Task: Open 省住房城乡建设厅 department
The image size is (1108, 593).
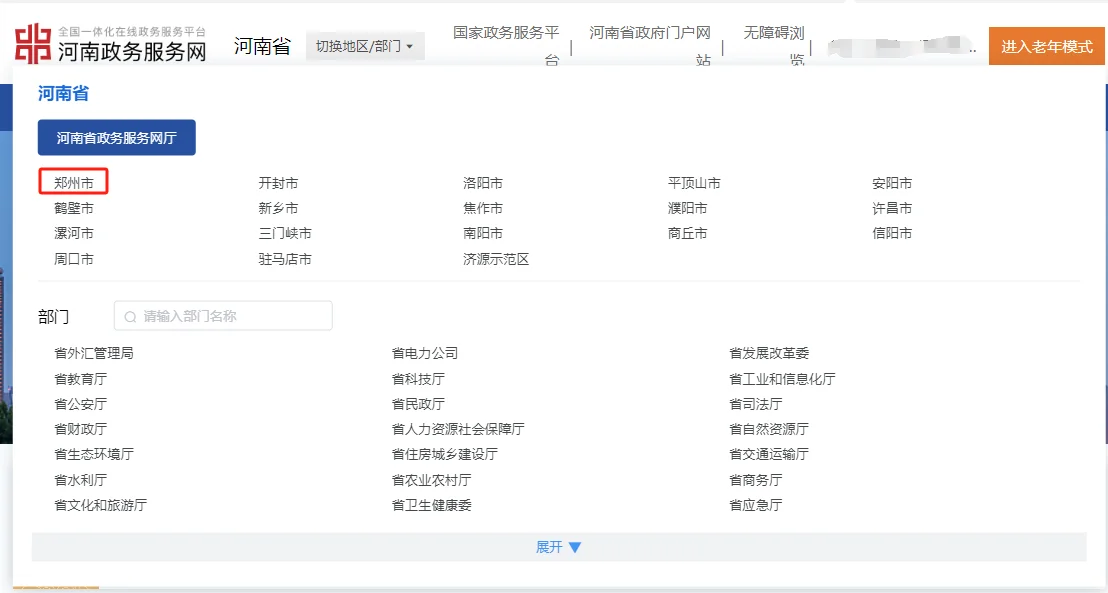Action: pos(444,454)
